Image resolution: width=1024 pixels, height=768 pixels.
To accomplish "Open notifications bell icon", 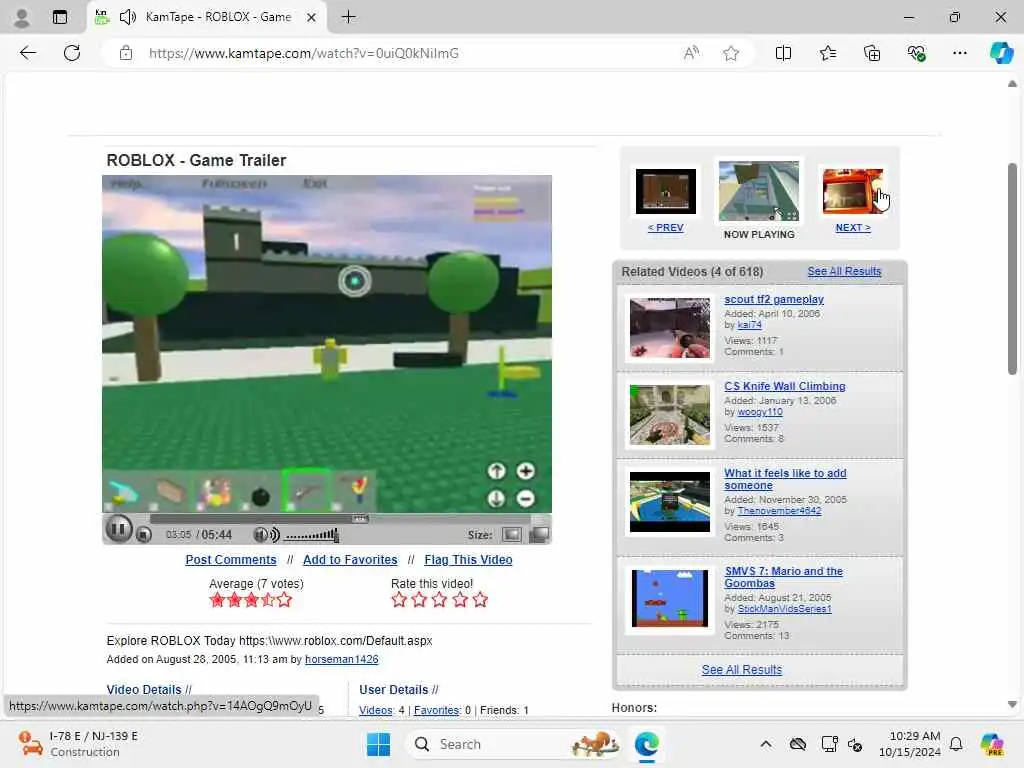I will coord(956,744).
